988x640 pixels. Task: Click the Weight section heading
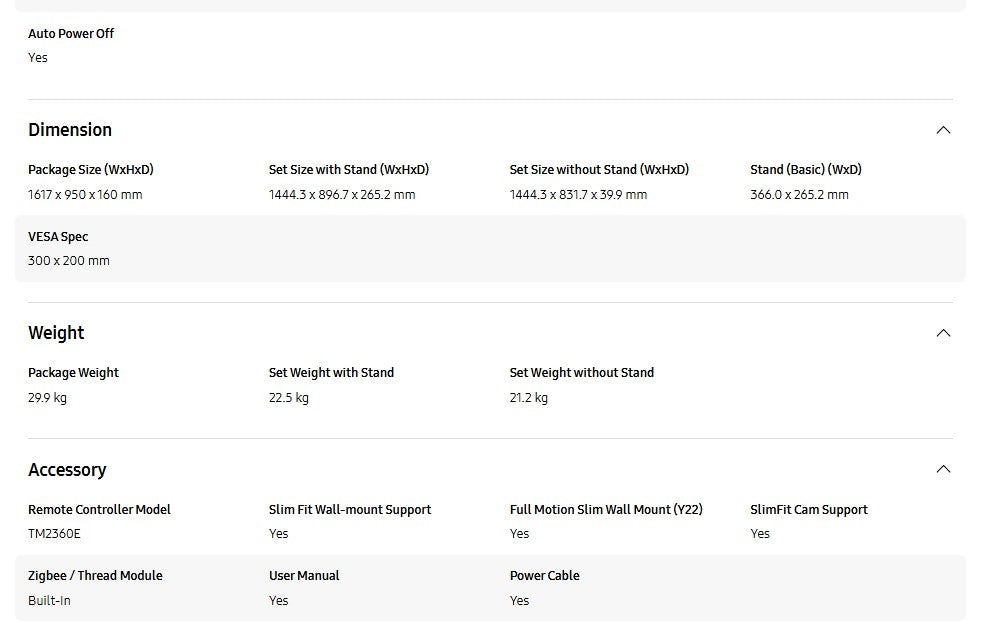tap(56, 333)
